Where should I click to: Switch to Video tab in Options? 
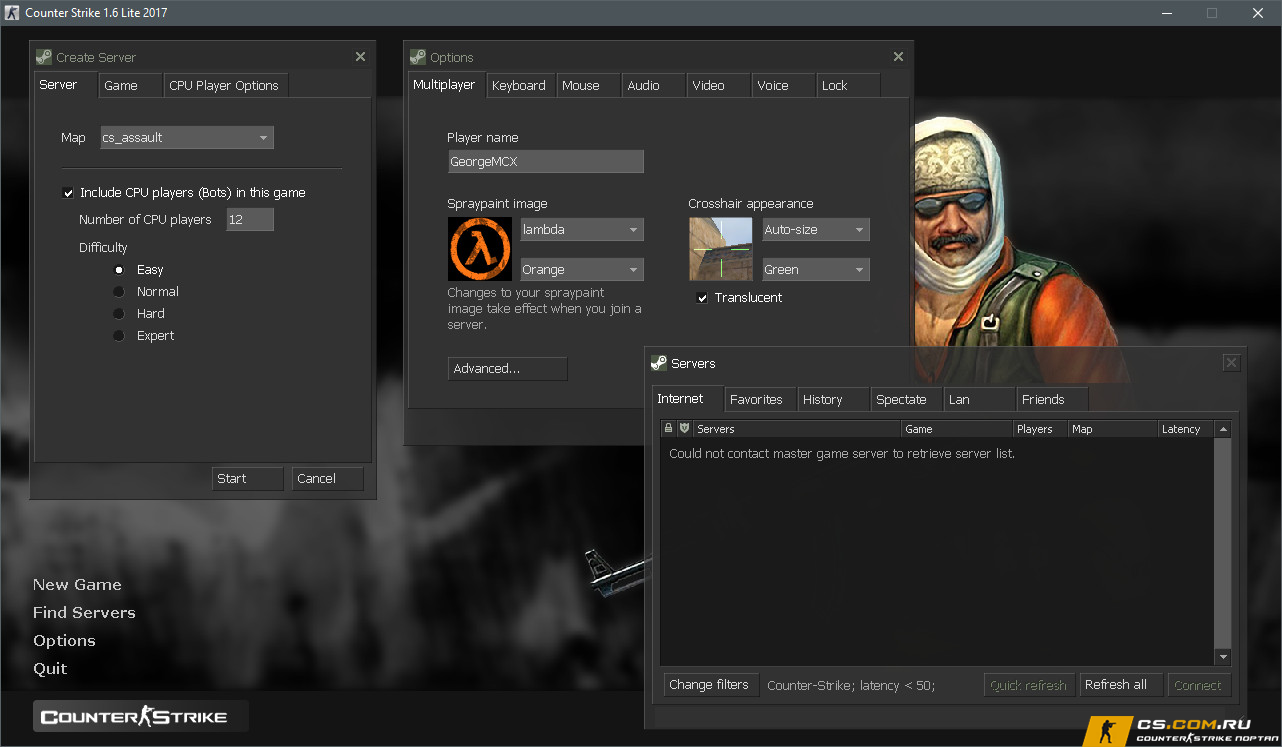pos(719,86)
